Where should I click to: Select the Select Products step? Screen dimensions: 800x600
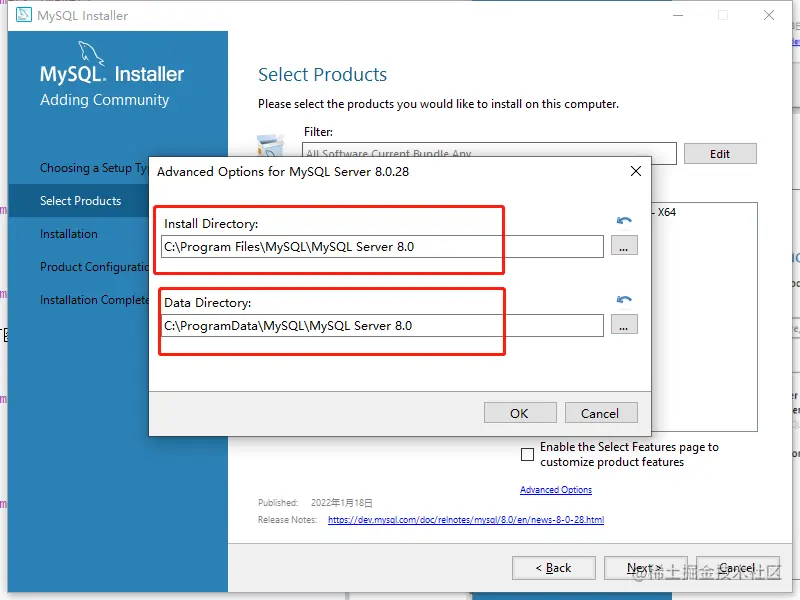pyautogui.click(x=81, y=201)
